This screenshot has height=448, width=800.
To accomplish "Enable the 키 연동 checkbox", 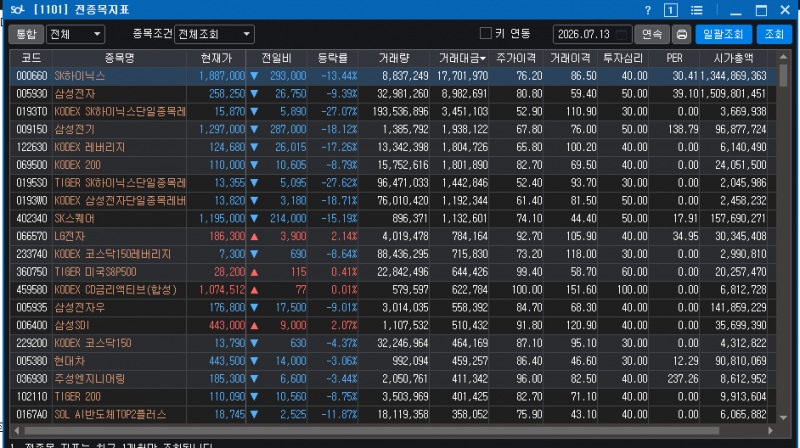I will (x=485, y=33).
